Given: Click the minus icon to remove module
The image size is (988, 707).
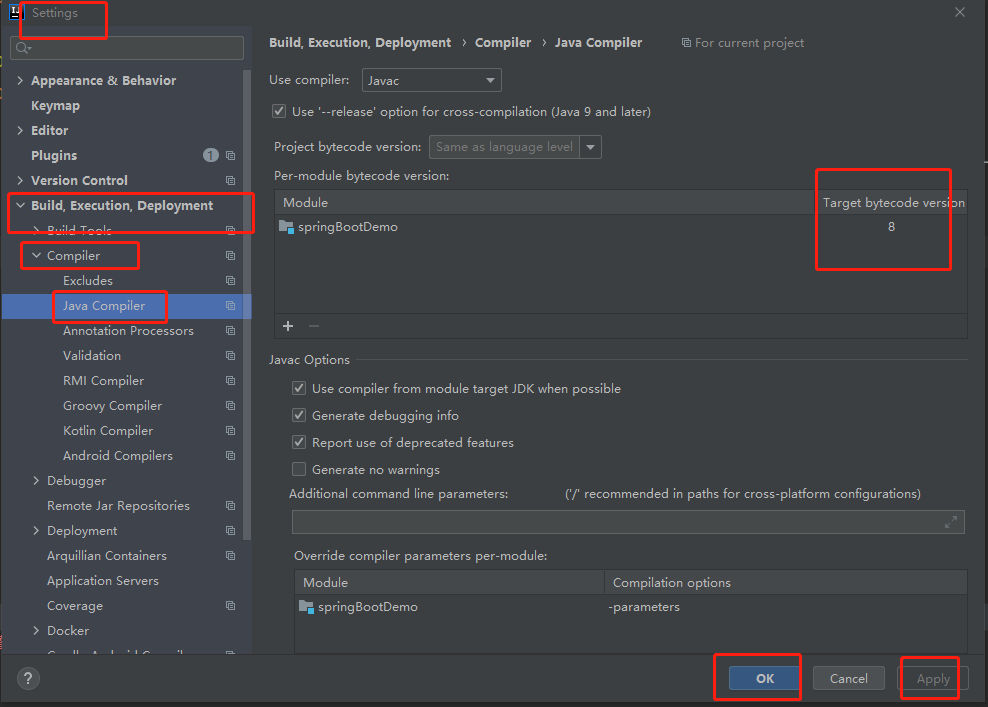Looking at the screenshot, I should (314, 326).
